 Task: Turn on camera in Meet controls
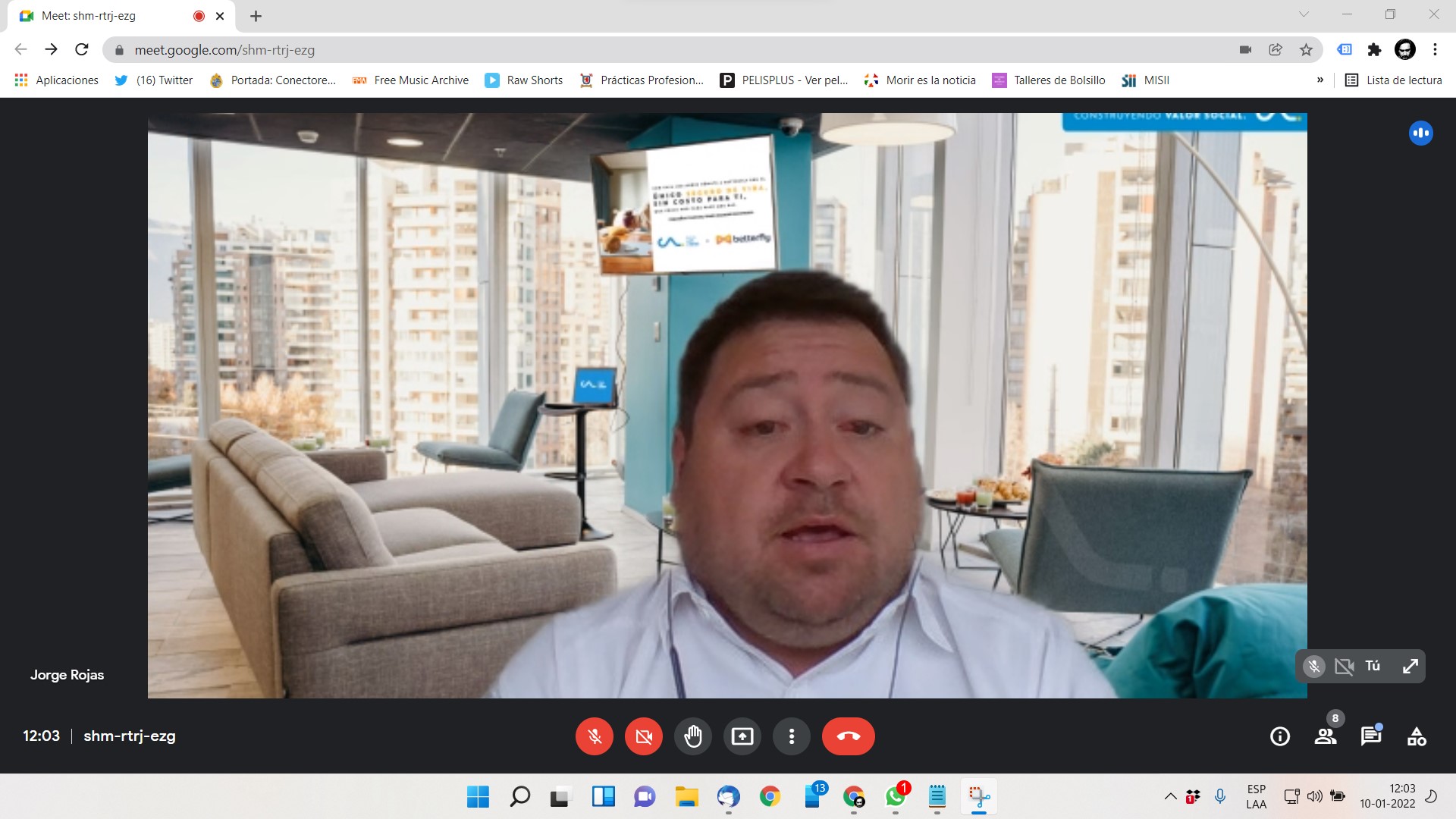pyautogui.click(x=644, y=736)
